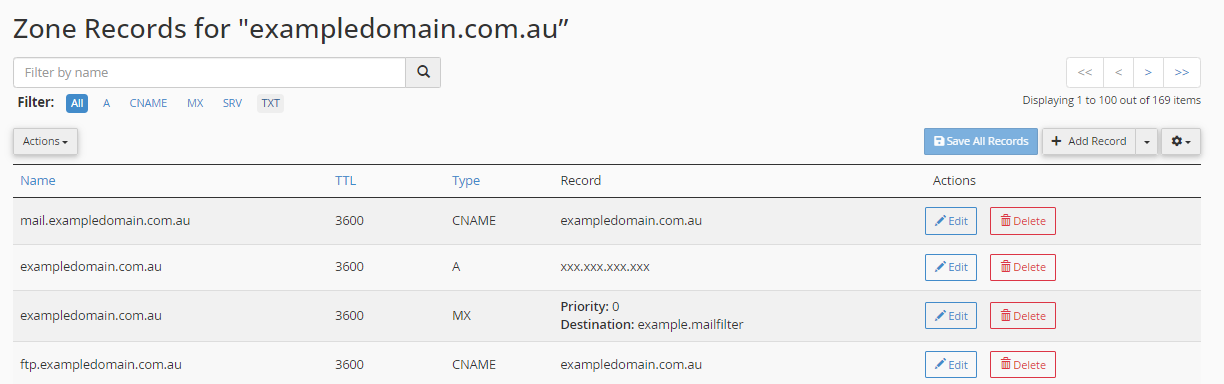The height and width of the screenshot is (384, 1224).
Task: Save All Records
Action: [981, 141]
